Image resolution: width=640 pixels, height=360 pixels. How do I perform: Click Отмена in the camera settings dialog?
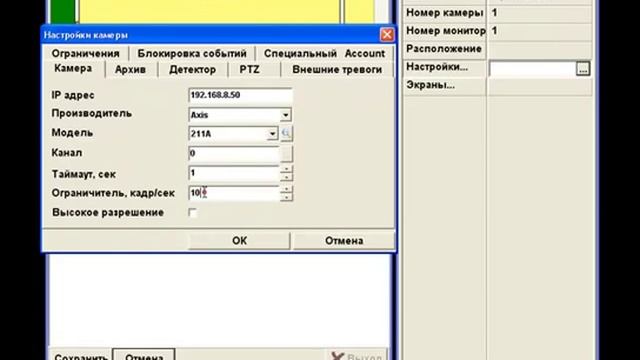click(344, 240)
